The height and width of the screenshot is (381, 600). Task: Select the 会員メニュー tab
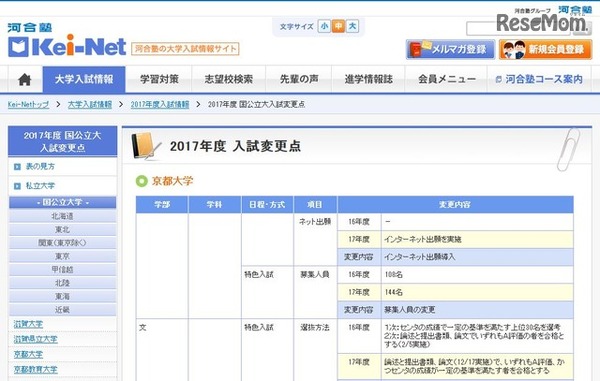446,80
